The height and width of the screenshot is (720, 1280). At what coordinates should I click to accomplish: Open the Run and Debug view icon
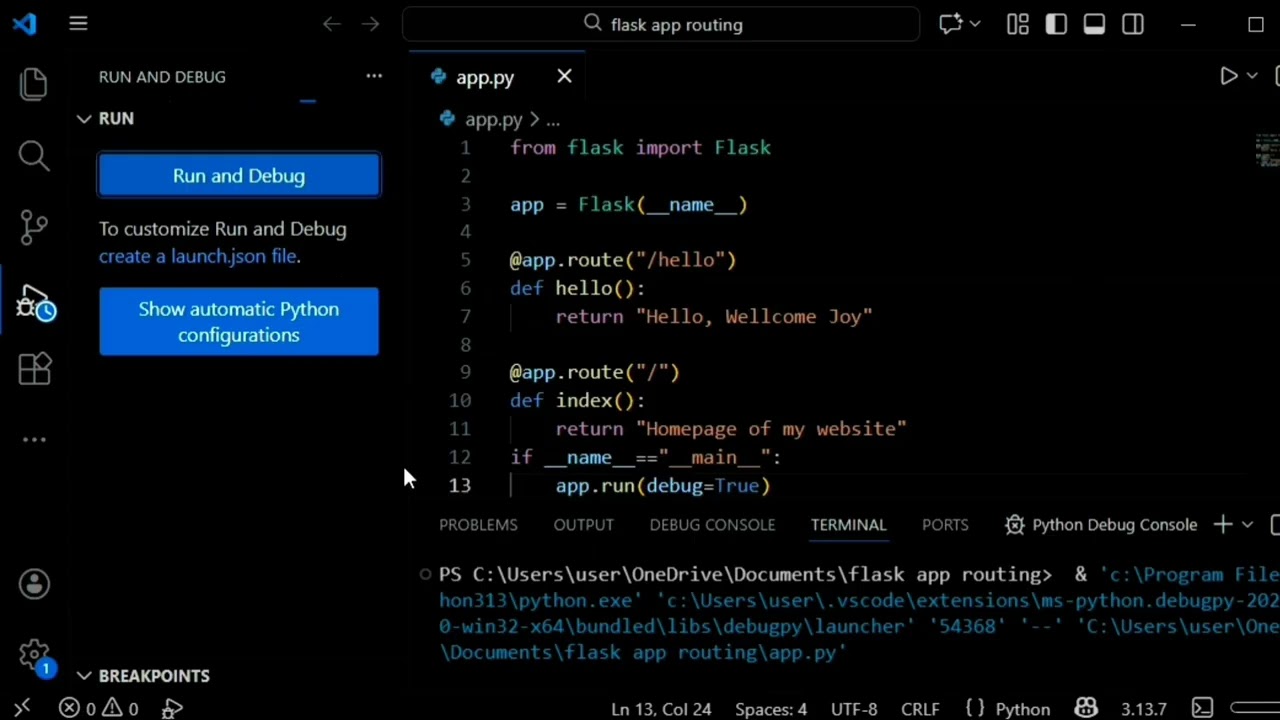coord(36,303)
